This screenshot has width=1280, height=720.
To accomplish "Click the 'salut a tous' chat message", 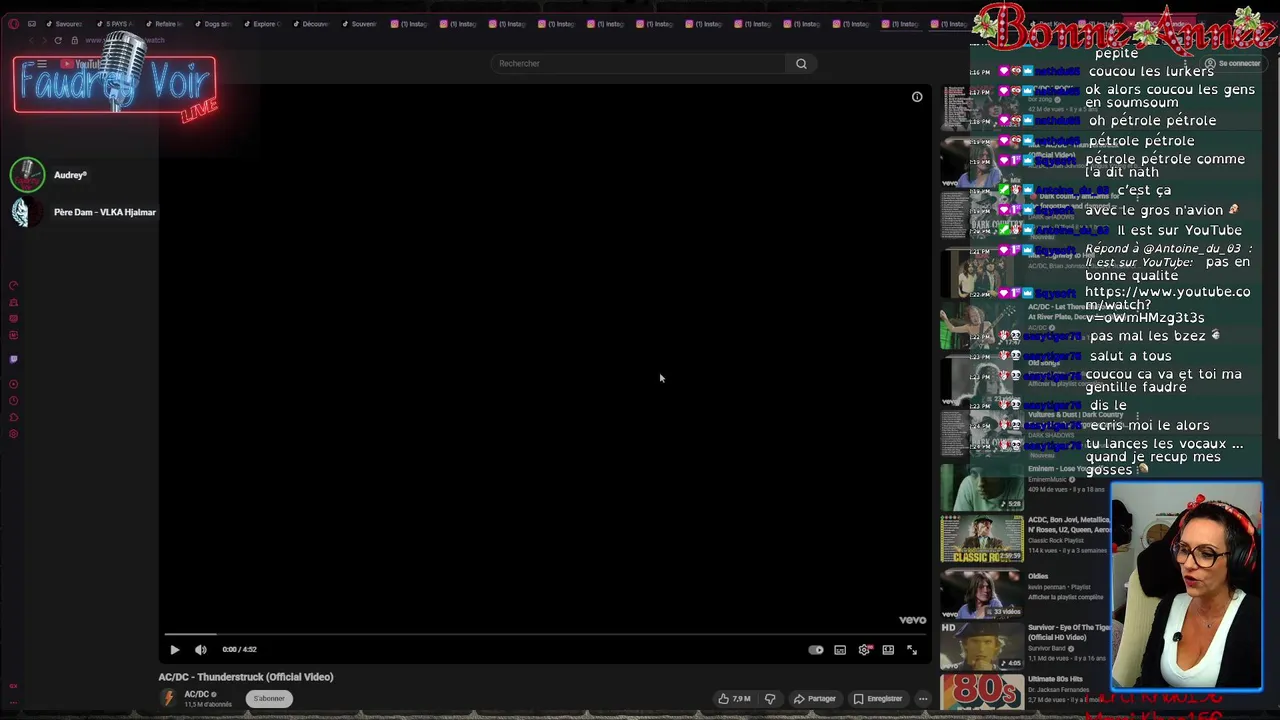I will pyautogui.click(x=1130, y=356).
